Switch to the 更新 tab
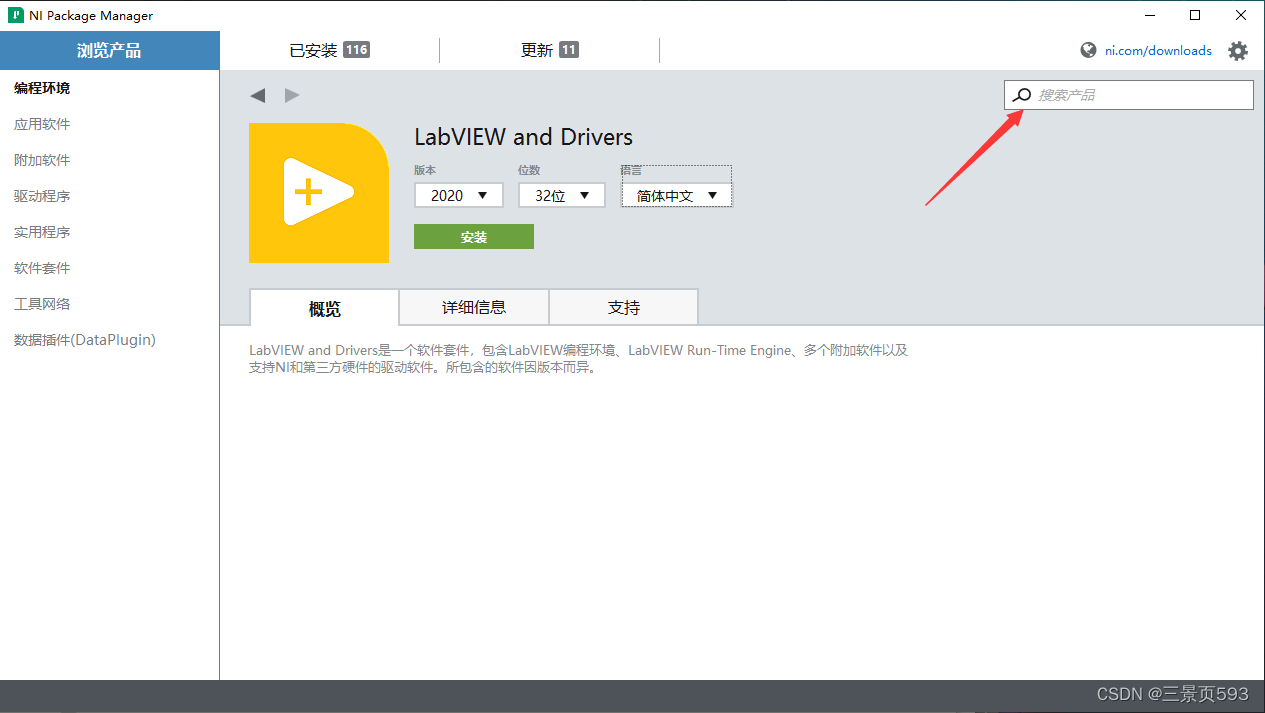Viewport: 1265px width, 713px height. tap(548, 49)
